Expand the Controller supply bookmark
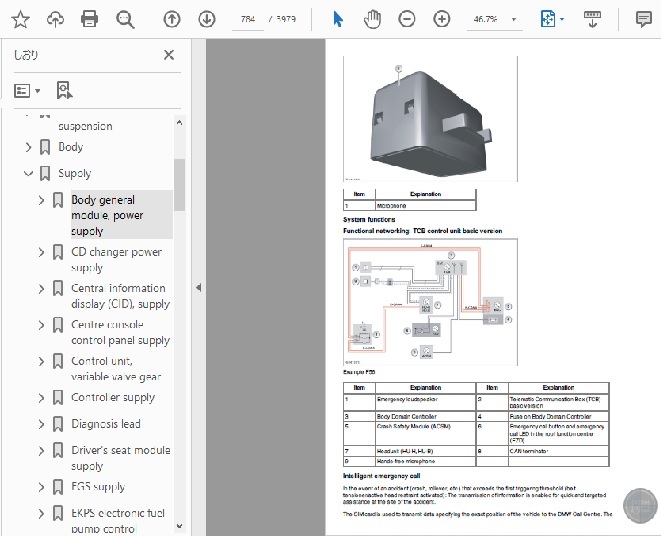This screenshot has height=536, width=661. (x=41, y=398)
